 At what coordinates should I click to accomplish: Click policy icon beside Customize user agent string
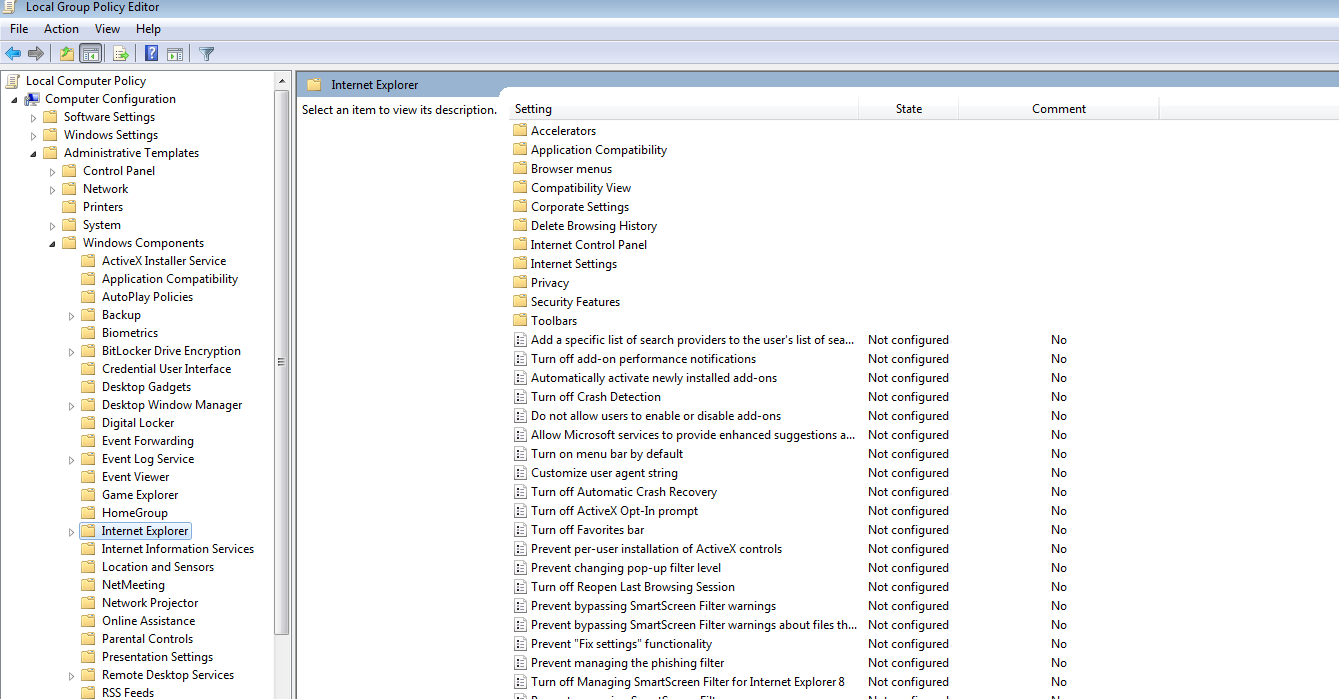520,473
